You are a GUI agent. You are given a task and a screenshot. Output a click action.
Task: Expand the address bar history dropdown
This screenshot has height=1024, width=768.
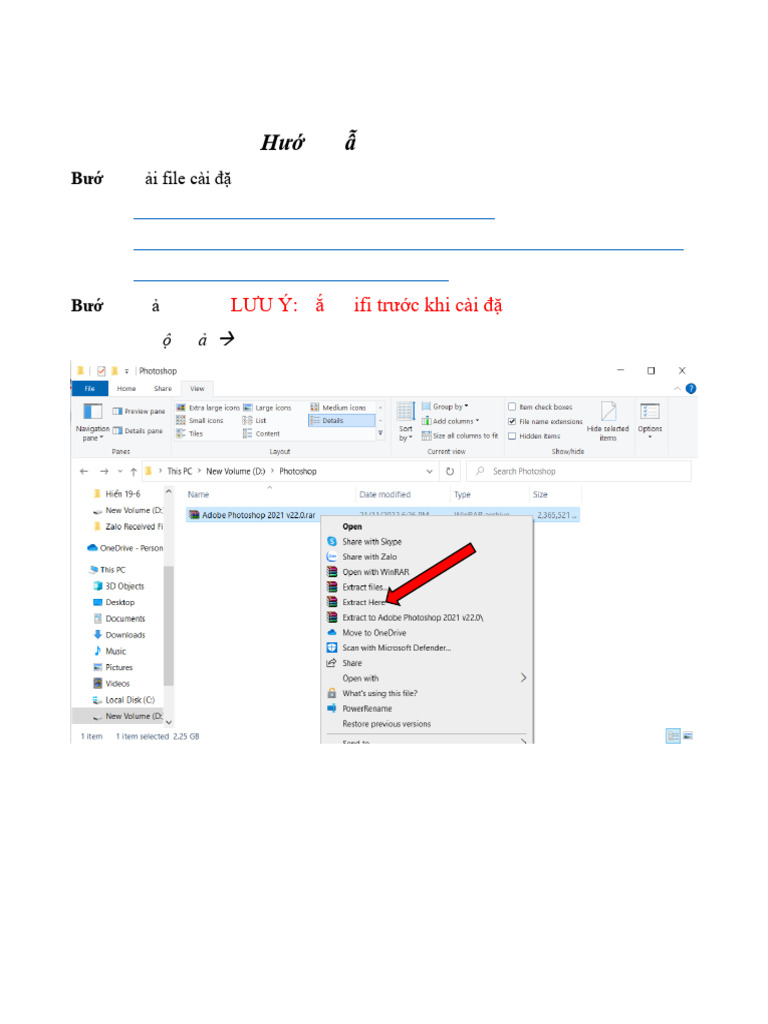429,472
